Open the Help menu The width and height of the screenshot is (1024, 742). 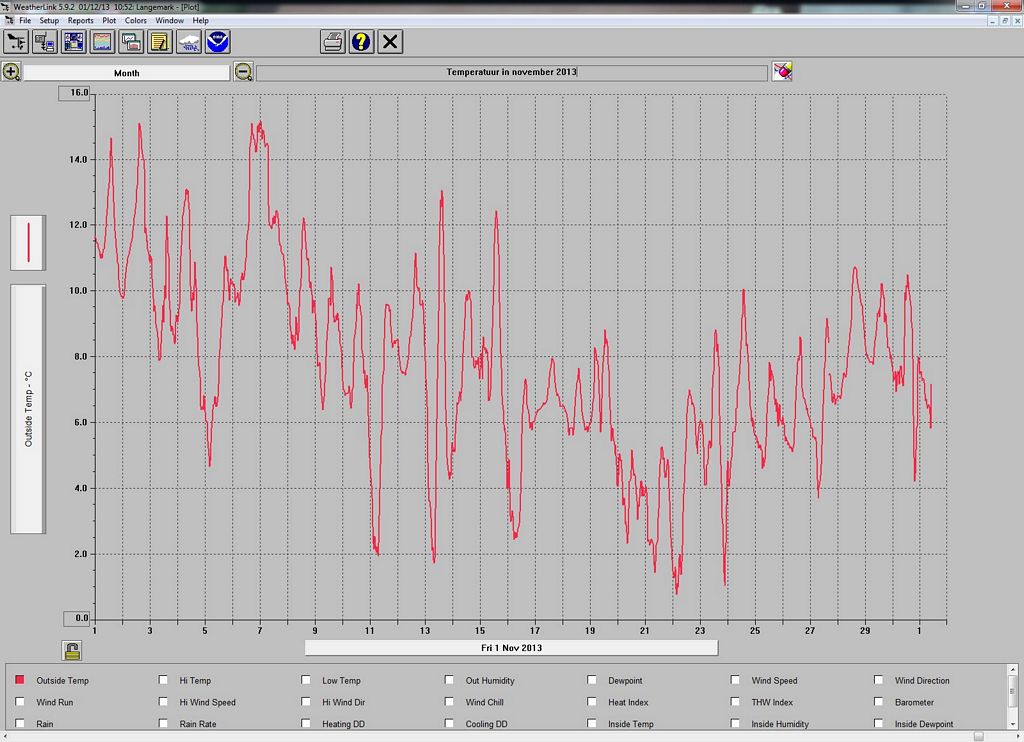[200, 20]
